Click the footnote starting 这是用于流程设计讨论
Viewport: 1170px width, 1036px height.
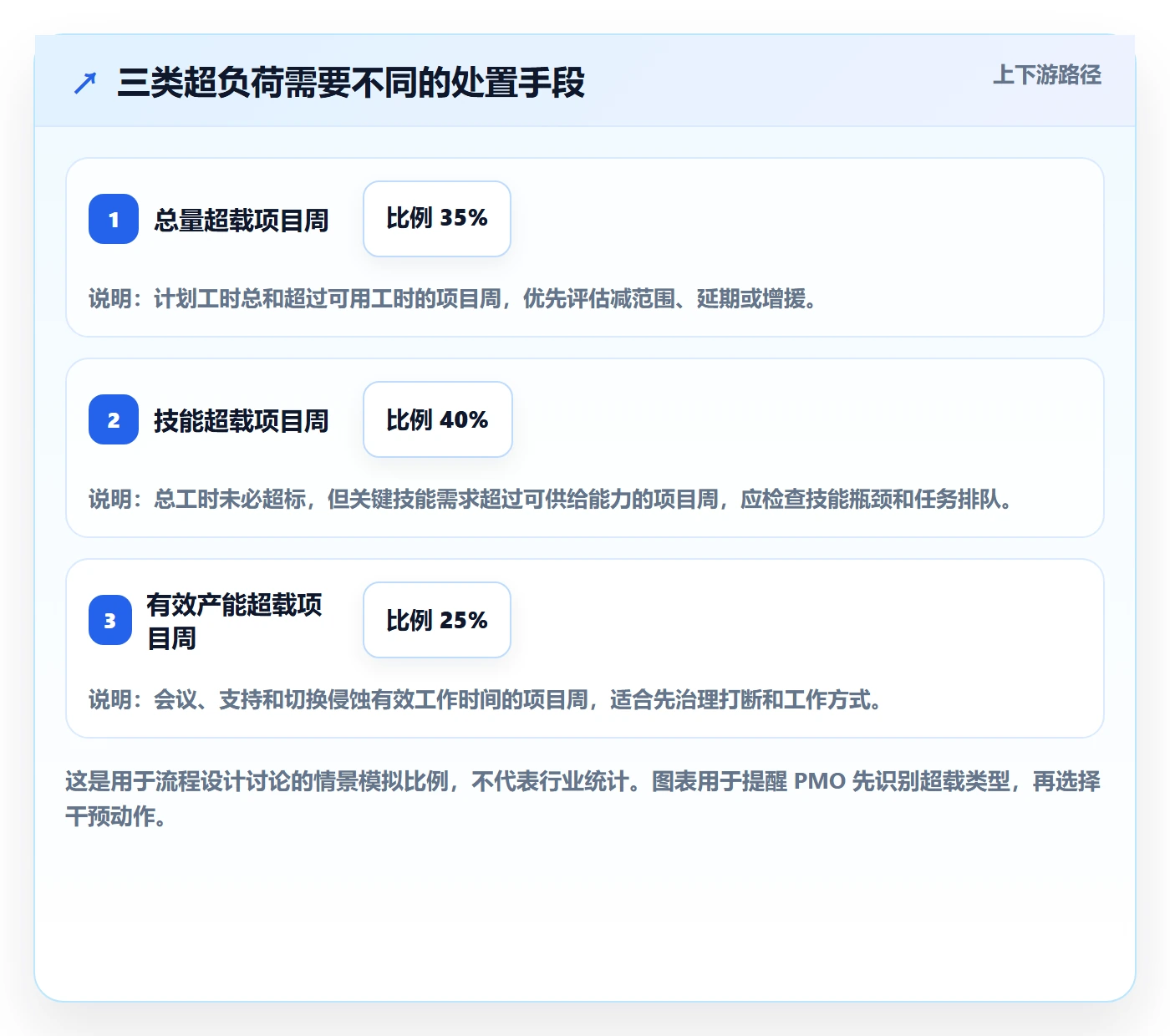pyautogui.click(x=583, y=799)
